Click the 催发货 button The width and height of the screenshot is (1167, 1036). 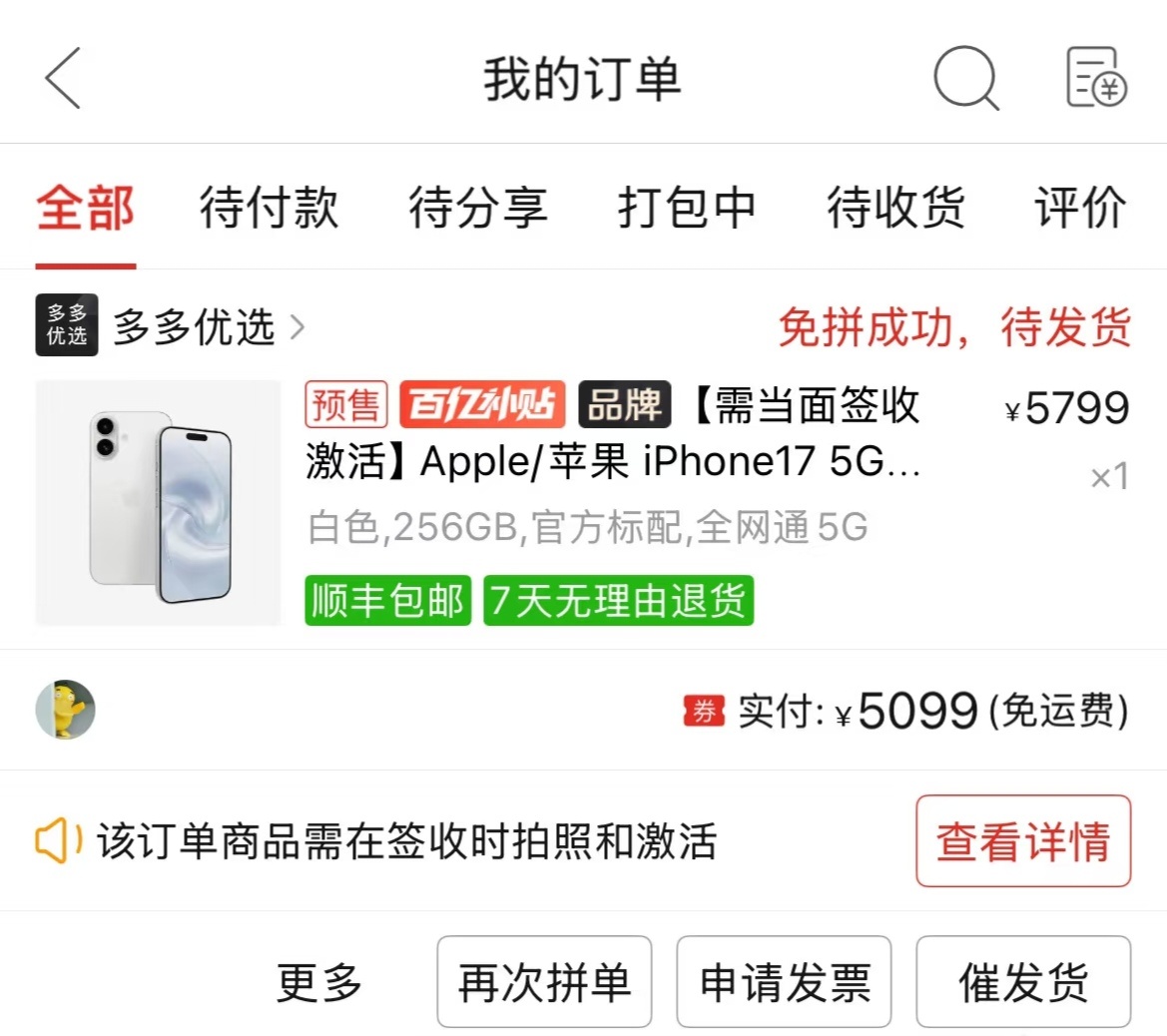[1023, 982]
